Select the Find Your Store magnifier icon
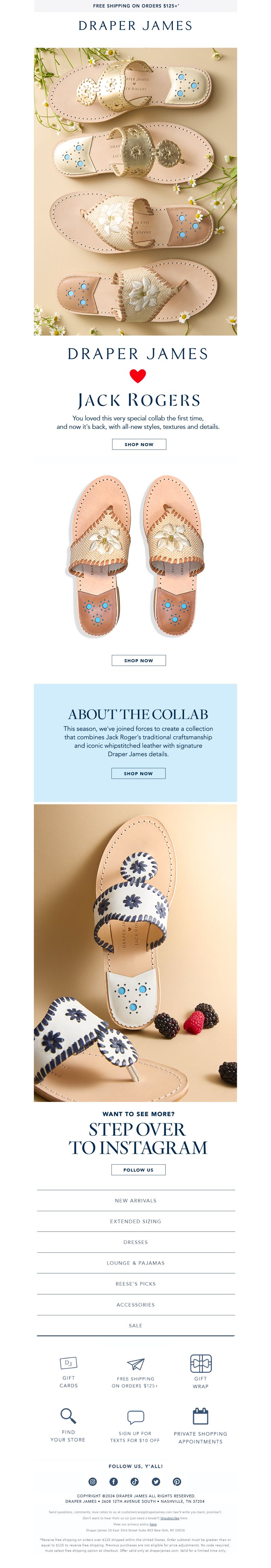Image resolution: width=271 pixels, height=1568 pixels. [x=68, y=1415]
